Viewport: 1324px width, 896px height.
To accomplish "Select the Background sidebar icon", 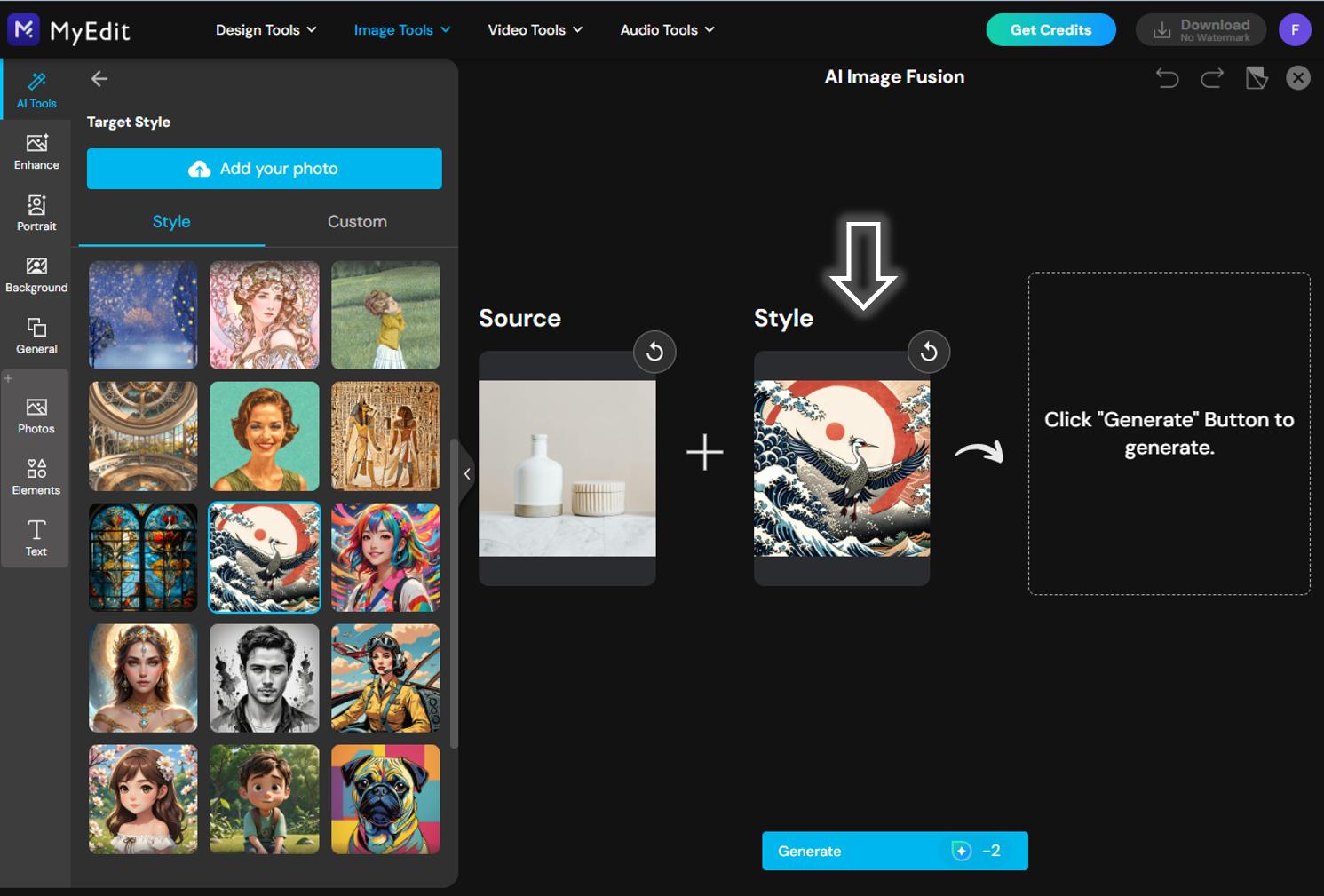I will [x=36, y=274].
